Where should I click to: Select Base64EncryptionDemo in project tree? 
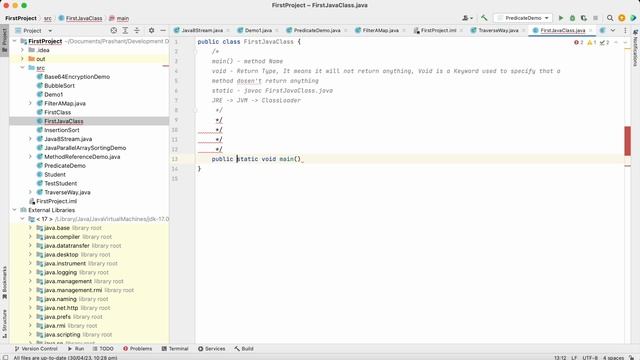[x=77, y=77]
